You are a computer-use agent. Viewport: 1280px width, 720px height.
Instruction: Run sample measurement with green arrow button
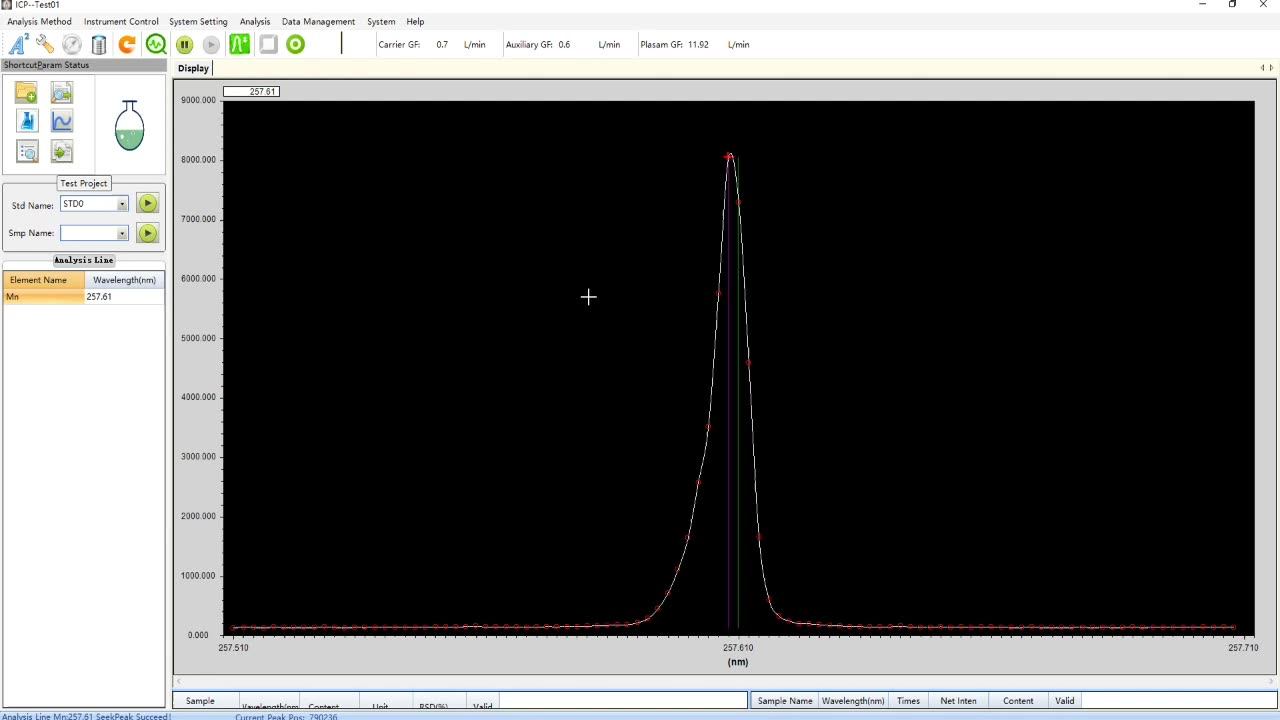(147, 233)
